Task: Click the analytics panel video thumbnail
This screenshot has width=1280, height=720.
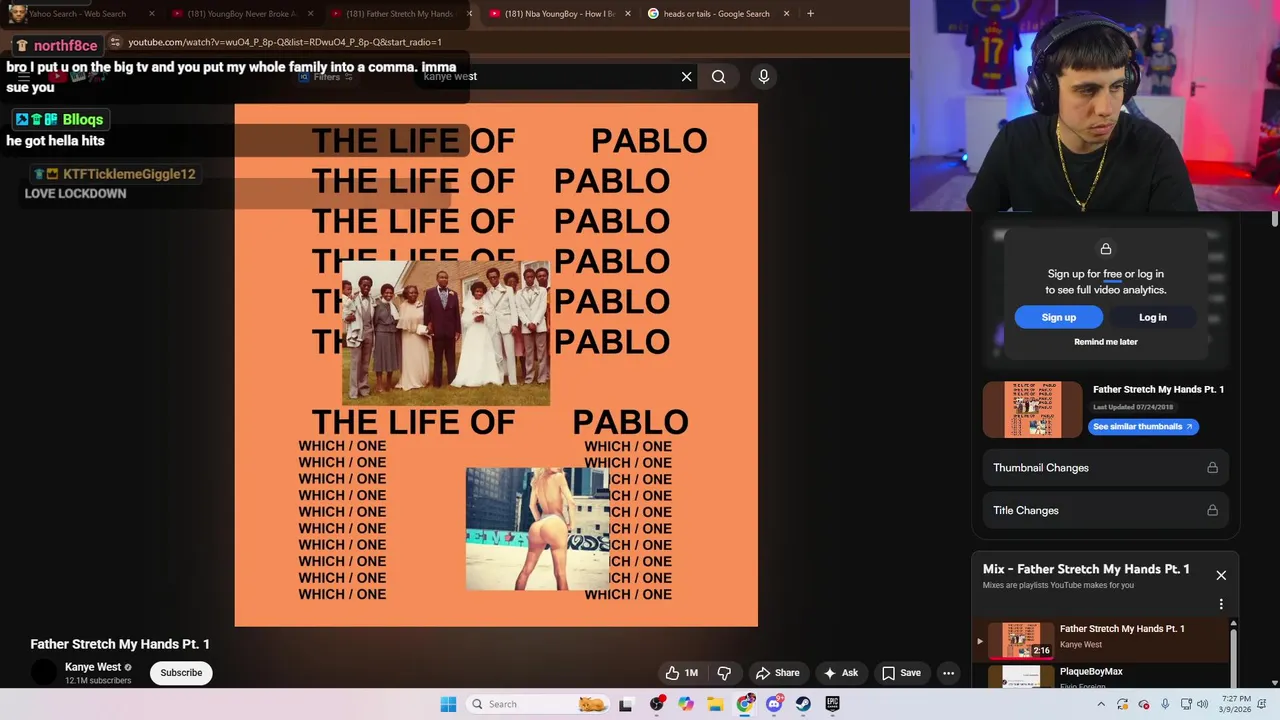Action: [1032, 409]
